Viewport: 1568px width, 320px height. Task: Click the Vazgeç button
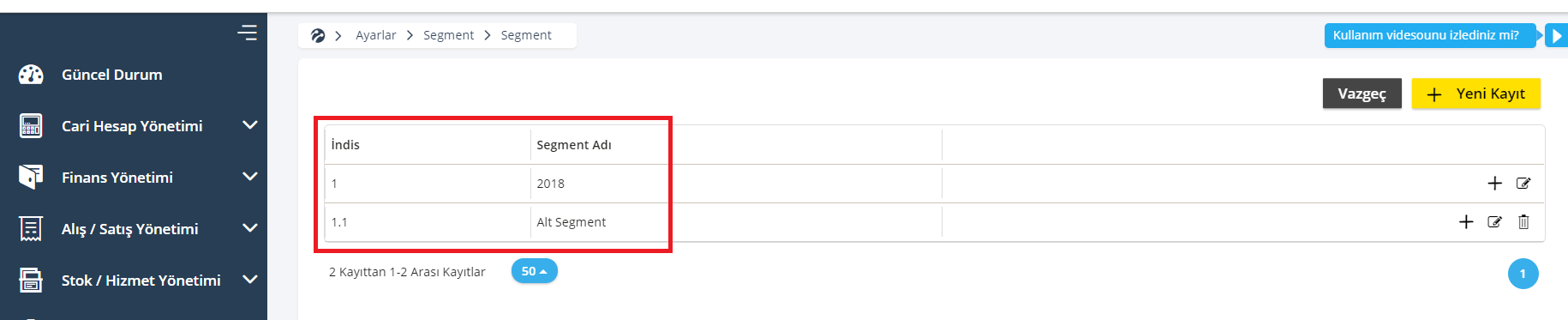pyautogui.click(x=1362, y=94)
